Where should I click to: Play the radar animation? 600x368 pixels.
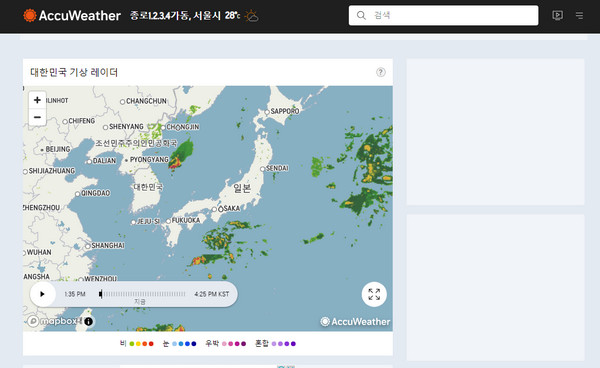tap(42, 294)
